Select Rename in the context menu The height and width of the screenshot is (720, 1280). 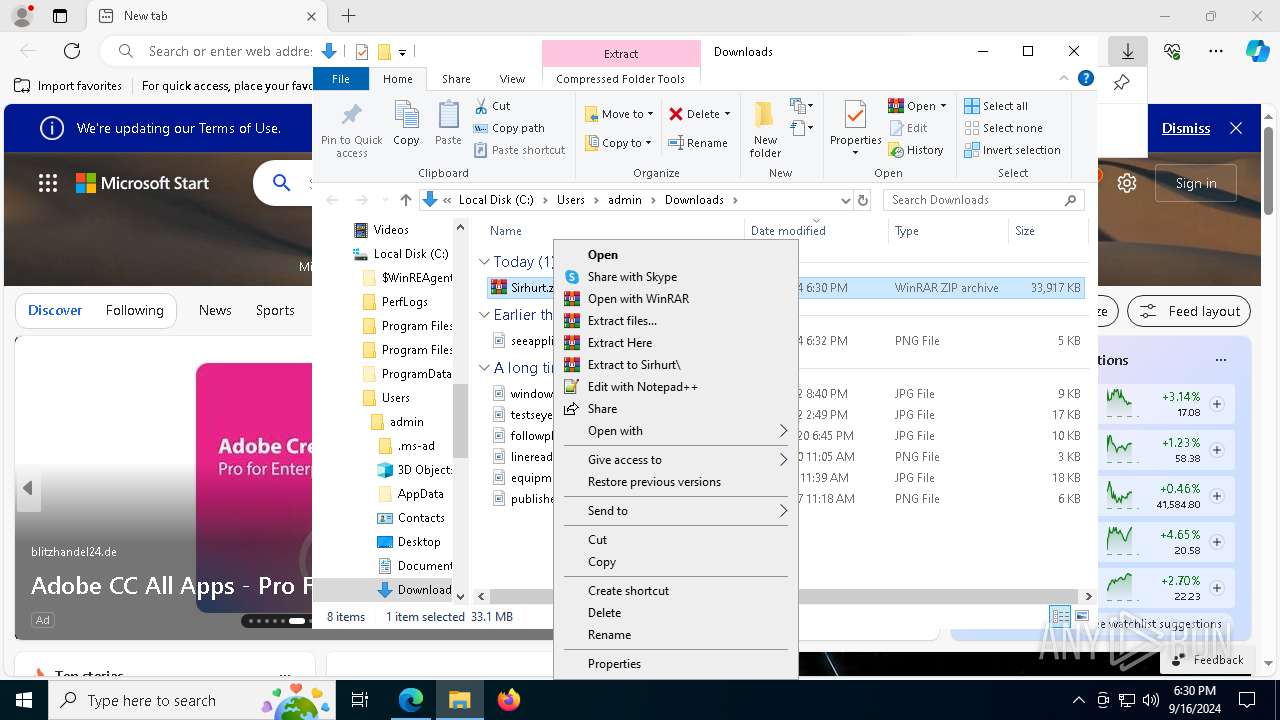pyautogui.click(x=676, y=635)
